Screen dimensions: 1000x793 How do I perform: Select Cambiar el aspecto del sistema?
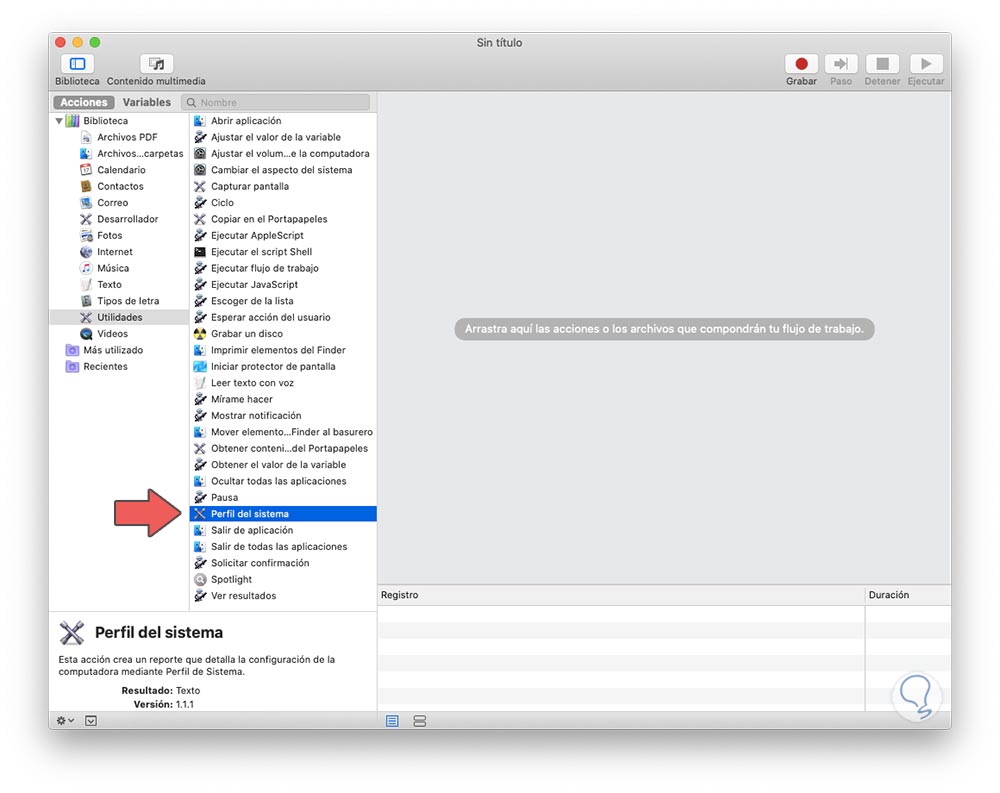click(283, 170)
